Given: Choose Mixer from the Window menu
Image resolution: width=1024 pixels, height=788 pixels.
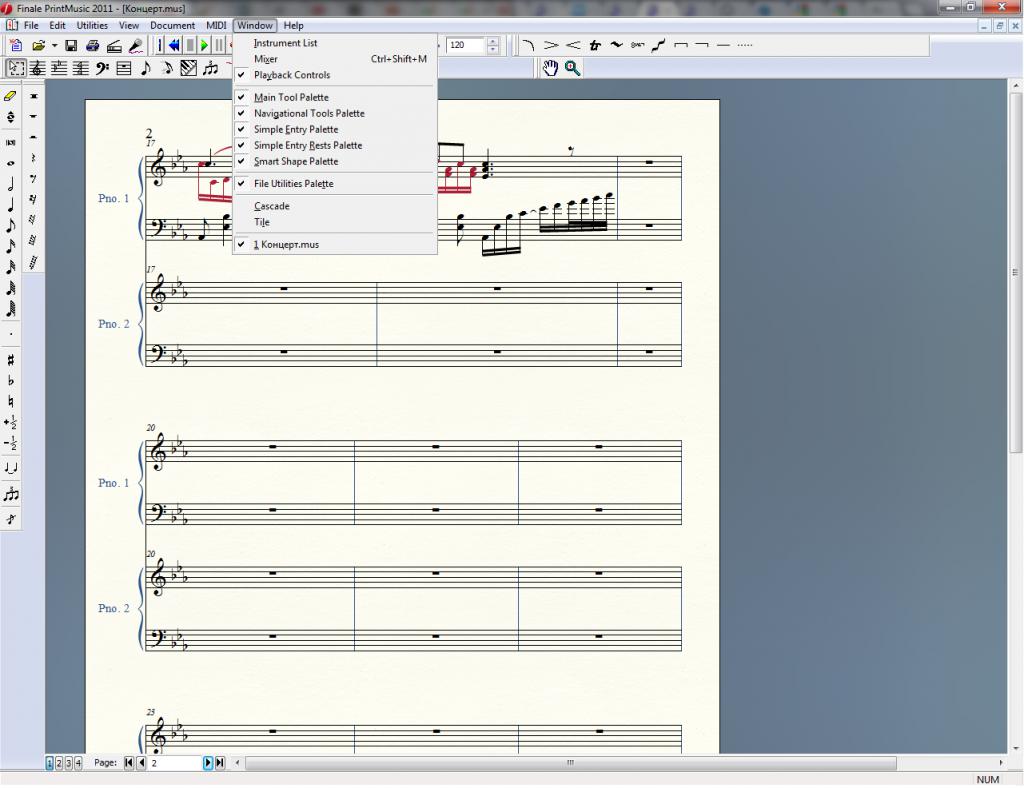Looking at the screenshot, I should pos(266,59).
